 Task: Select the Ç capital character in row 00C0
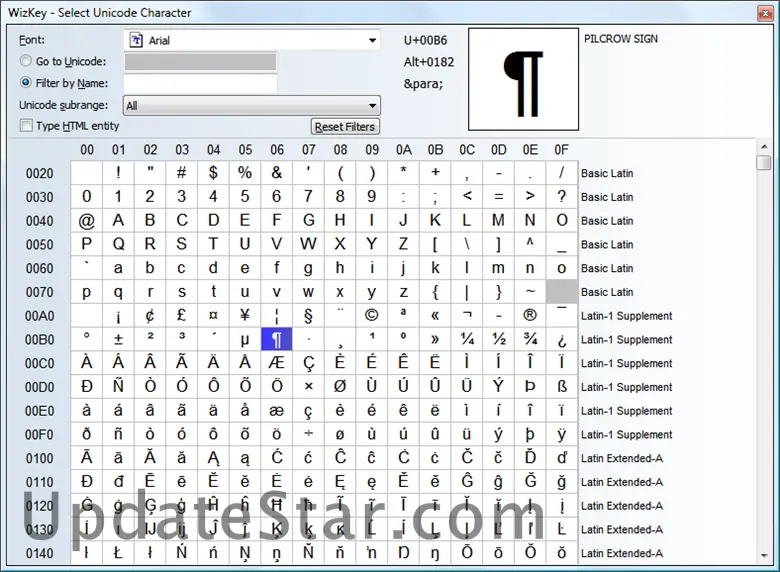point(308,363)
